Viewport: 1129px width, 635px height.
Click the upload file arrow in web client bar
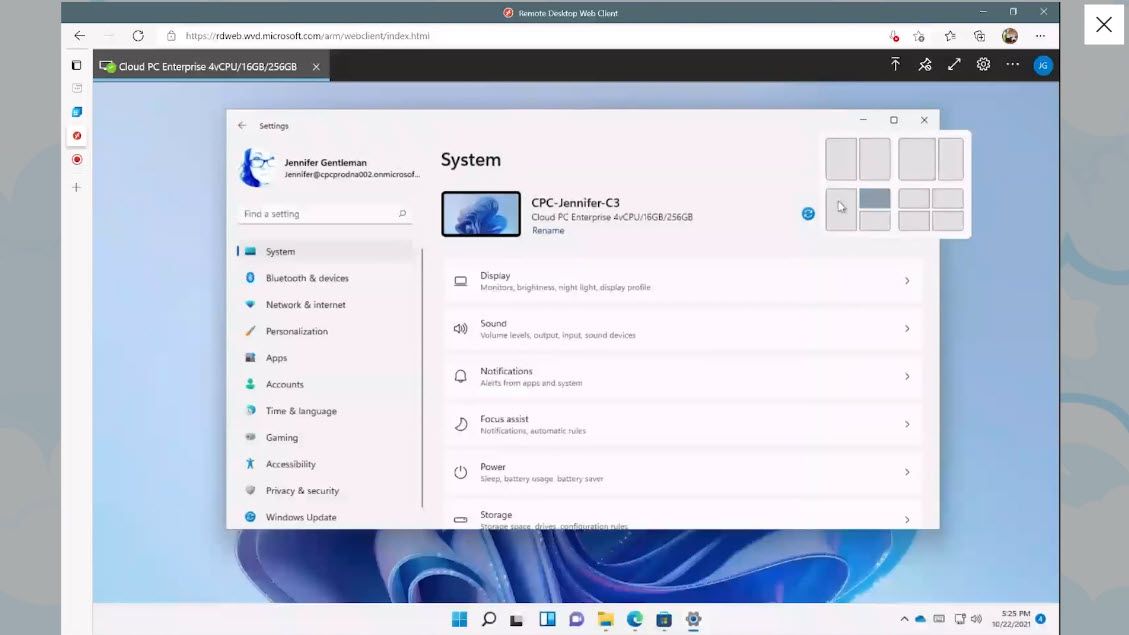(895, 65)
